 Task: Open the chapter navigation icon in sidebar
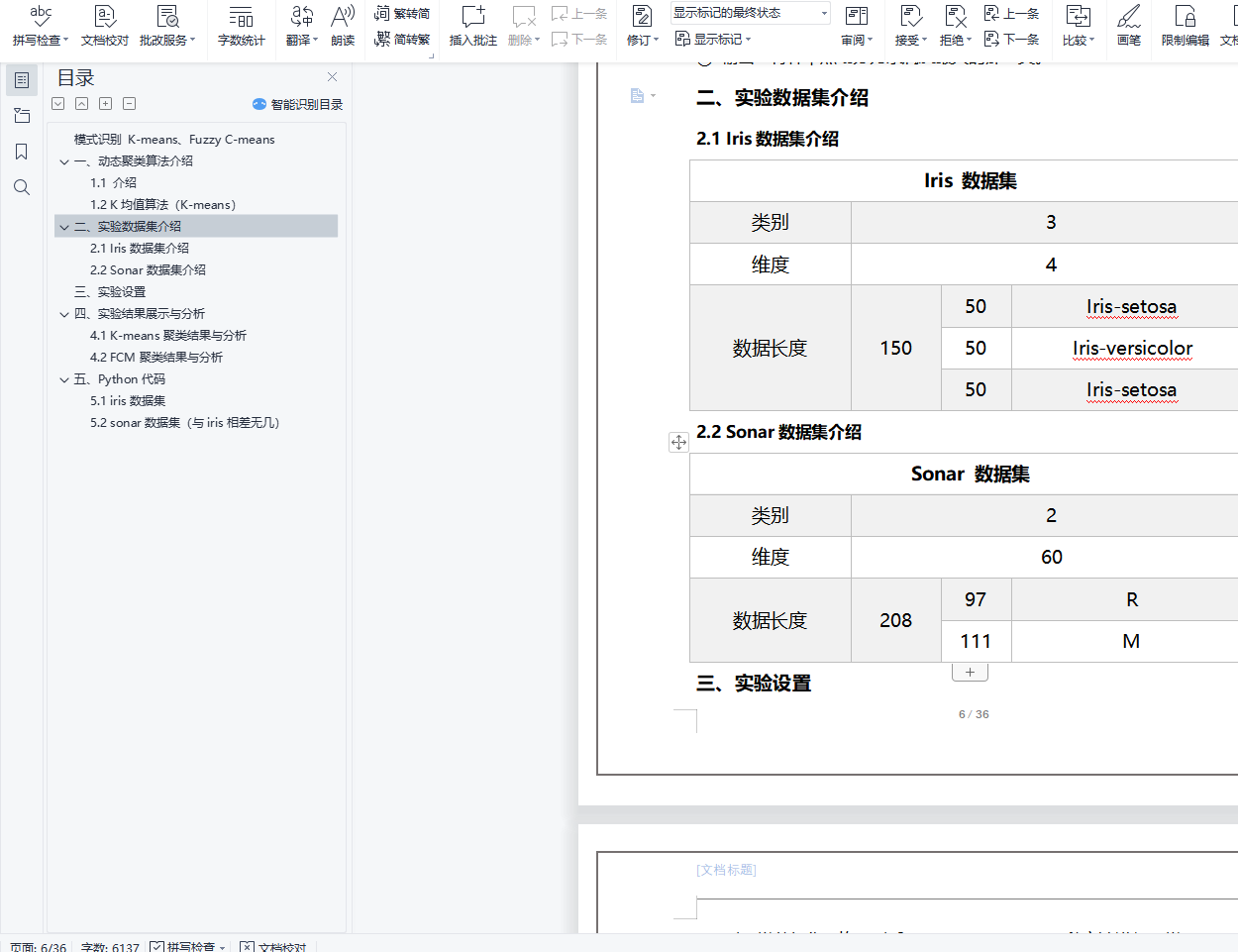click(22, 116)
